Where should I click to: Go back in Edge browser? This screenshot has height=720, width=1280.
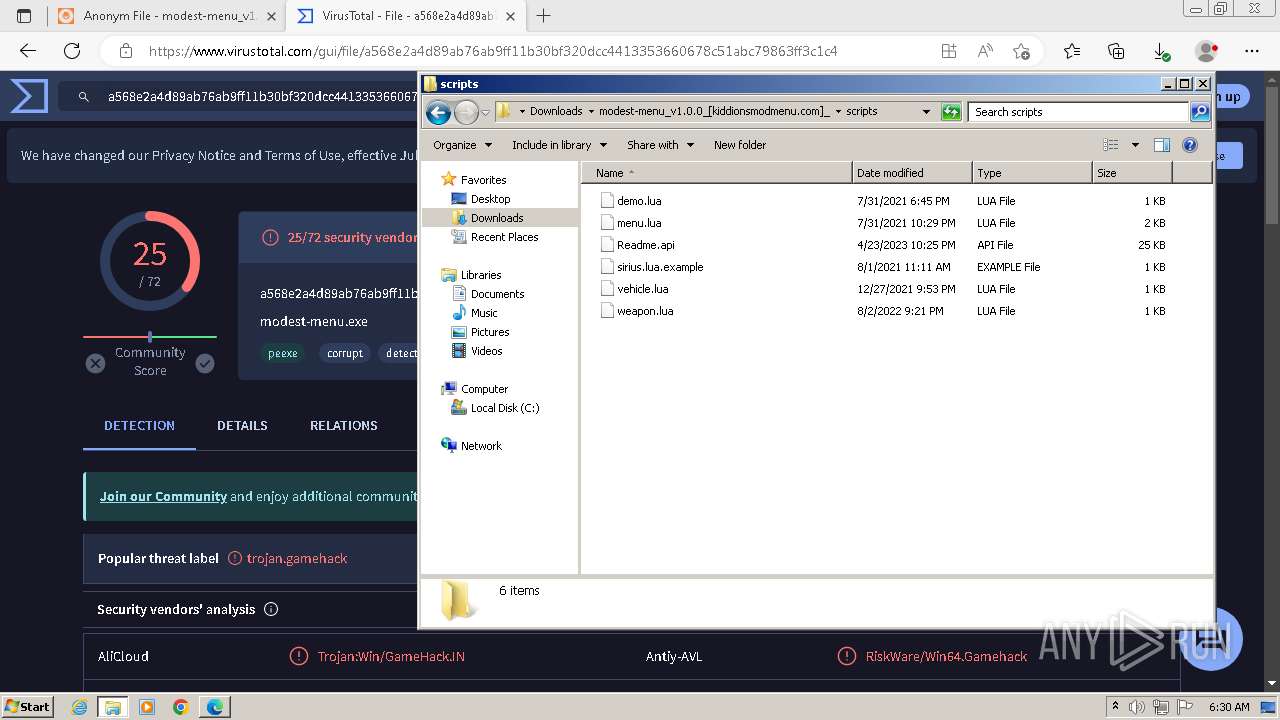28,51
